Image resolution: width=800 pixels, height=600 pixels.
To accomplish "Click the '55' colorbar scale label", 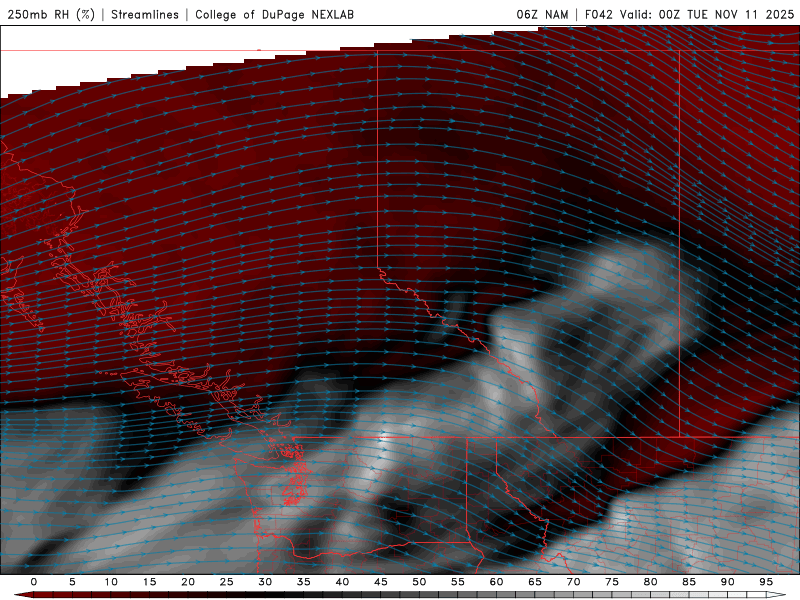I will point(458,582).
